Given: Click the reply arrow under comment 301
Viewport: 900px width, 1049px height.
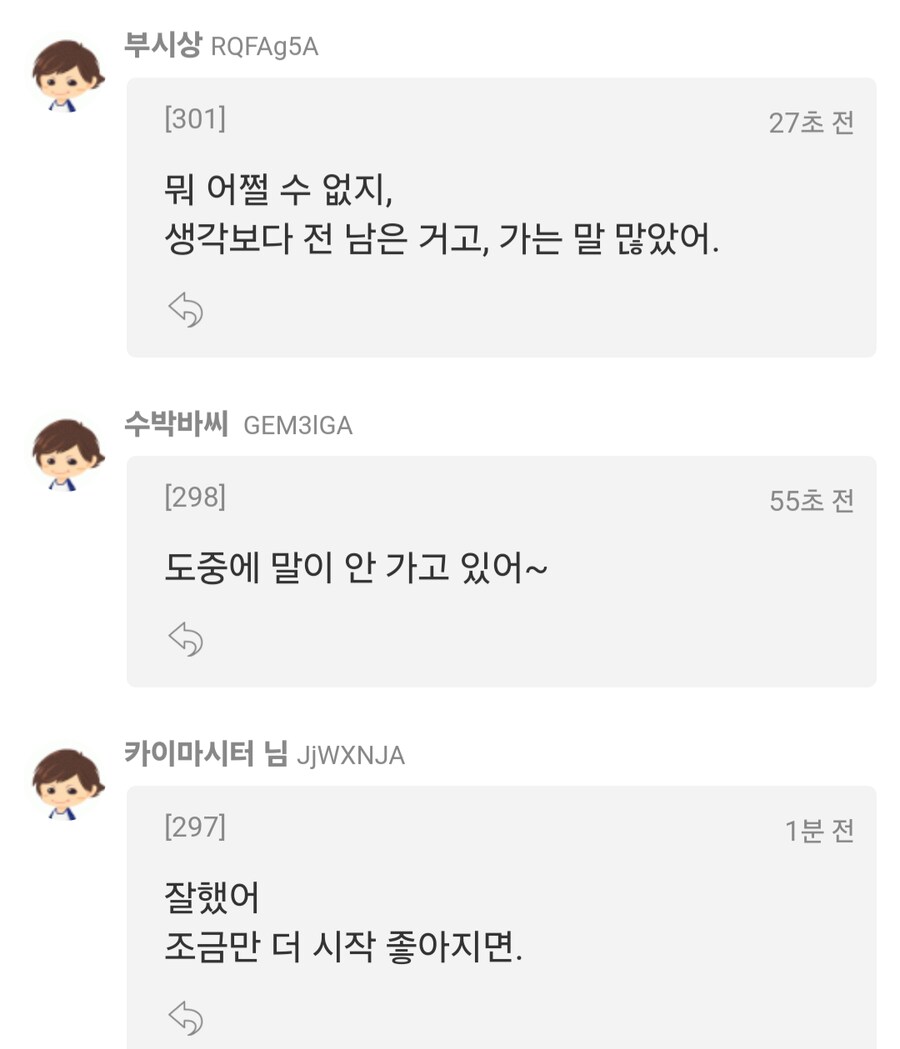Looking at the screenshot, I should [186, 310].
